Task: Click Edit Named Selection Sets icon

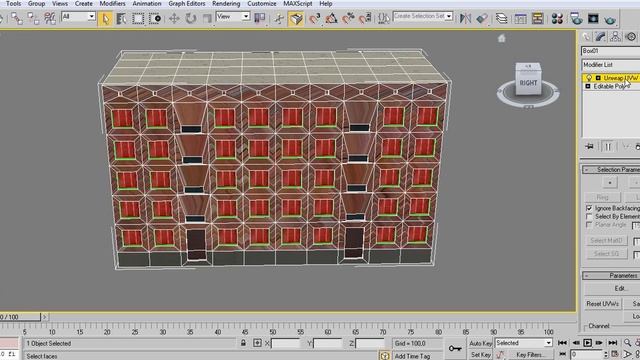Action: coord(384,18)
